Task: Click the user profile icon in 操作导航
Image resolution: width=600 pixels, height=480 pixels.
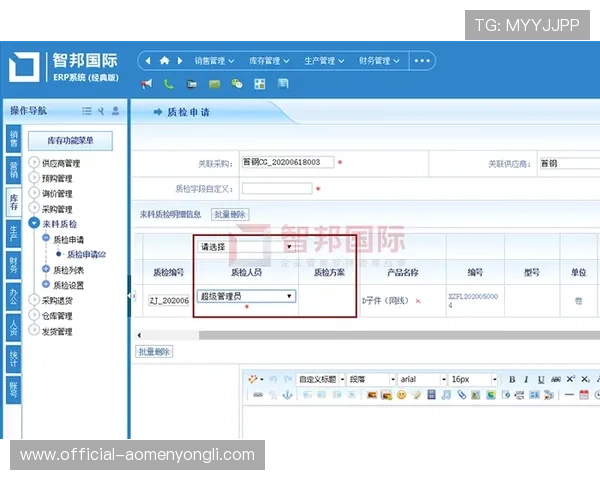Action: click(115, 111)
